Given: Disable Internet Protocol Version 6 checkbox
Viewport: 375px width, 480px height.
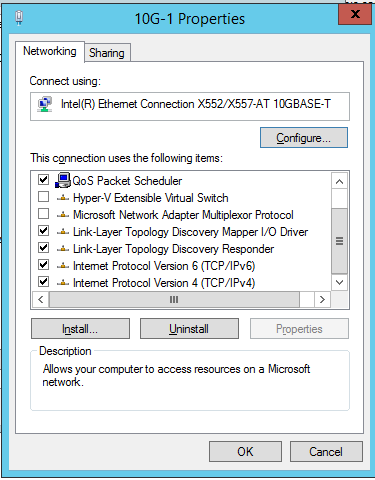Looking at the screenshot, I should tap(43, 265).
